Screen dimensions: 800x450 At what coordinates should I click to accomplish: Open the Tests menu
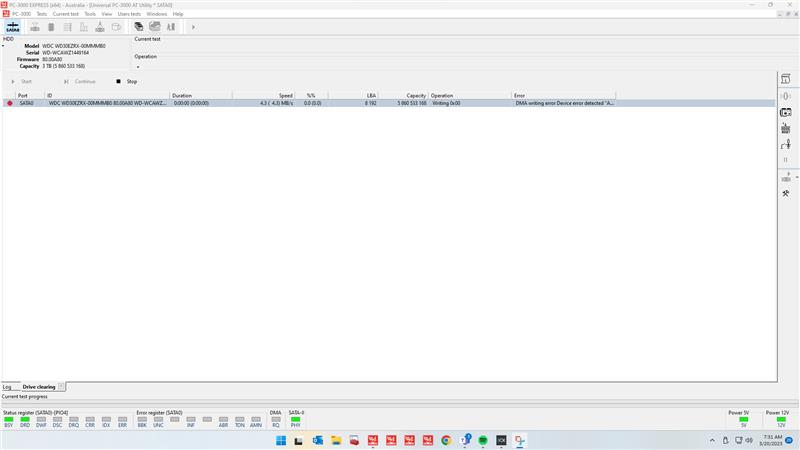pyautogui.click(x=42, y=14)
